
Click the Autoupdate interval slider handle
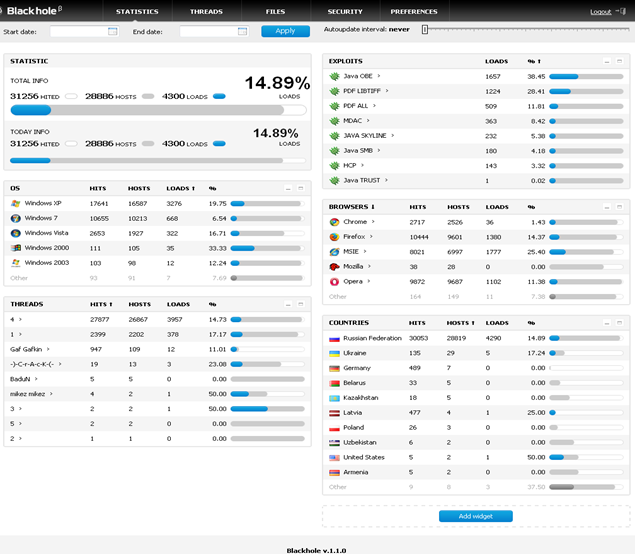point(424,30)
